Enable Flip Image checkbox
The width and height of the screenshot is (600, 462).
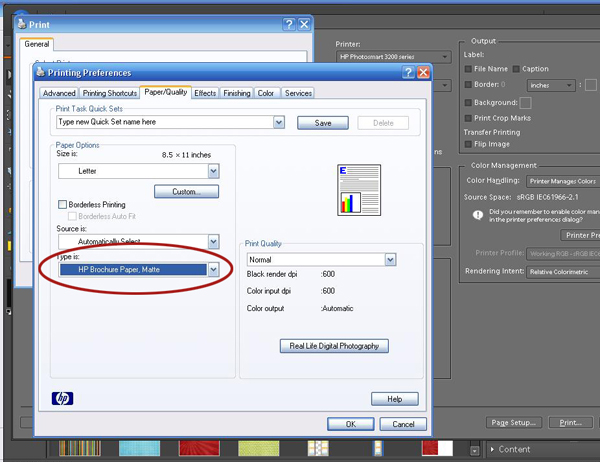(x=468, y=144)
